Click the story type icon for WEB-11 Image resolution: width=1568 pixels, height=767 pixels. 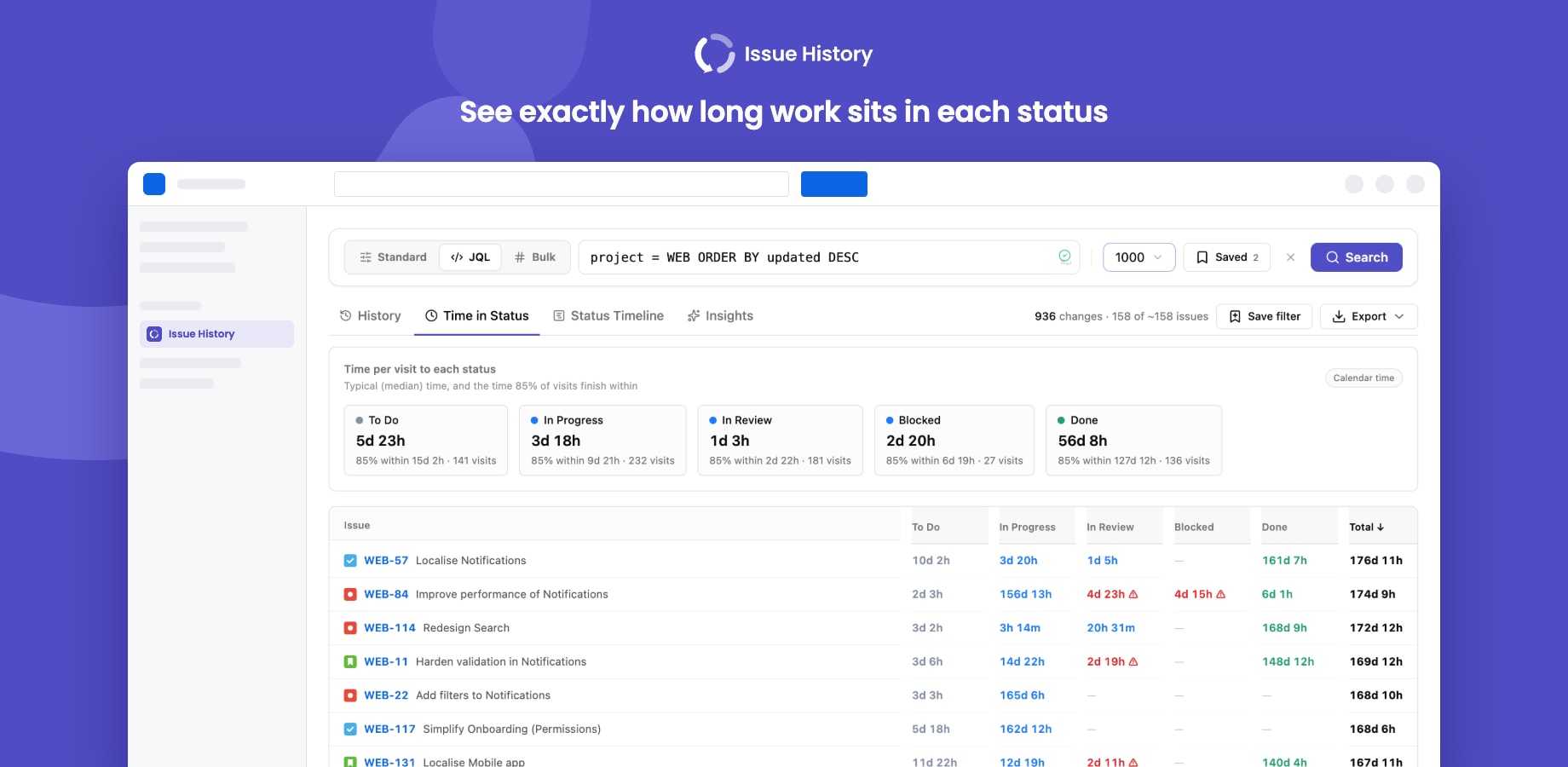pos(350,661)
